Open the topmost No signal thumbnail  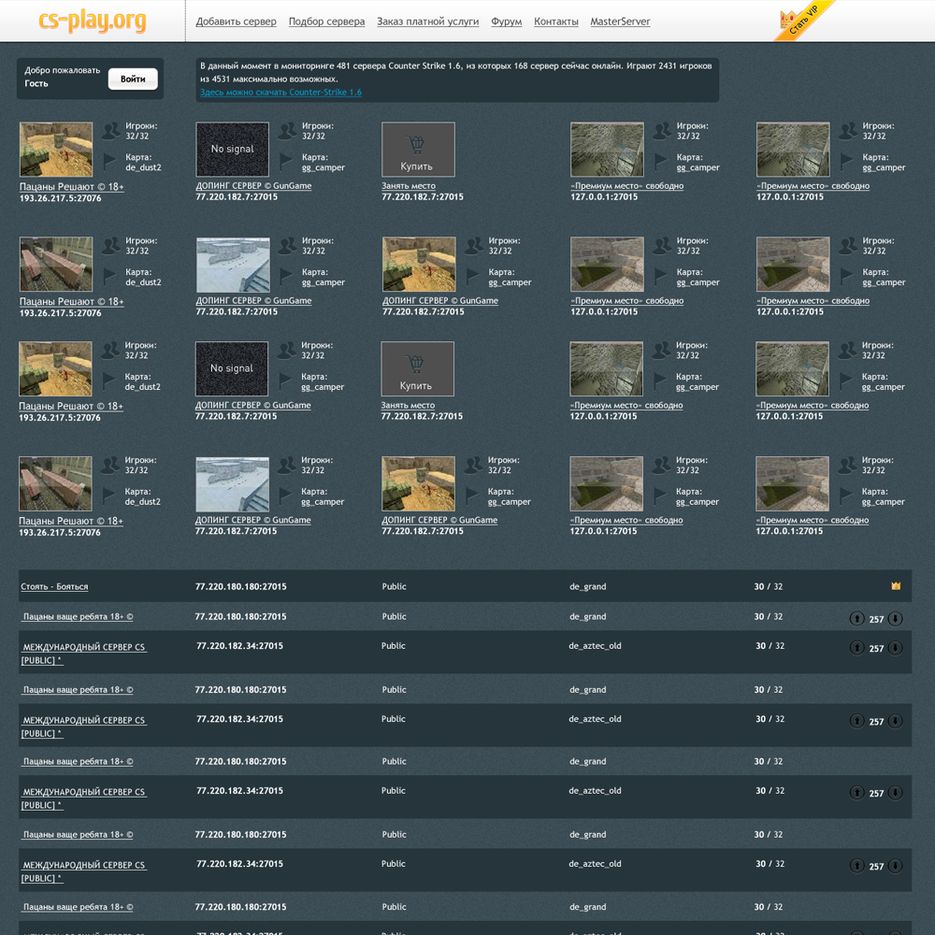pos(232,149)
